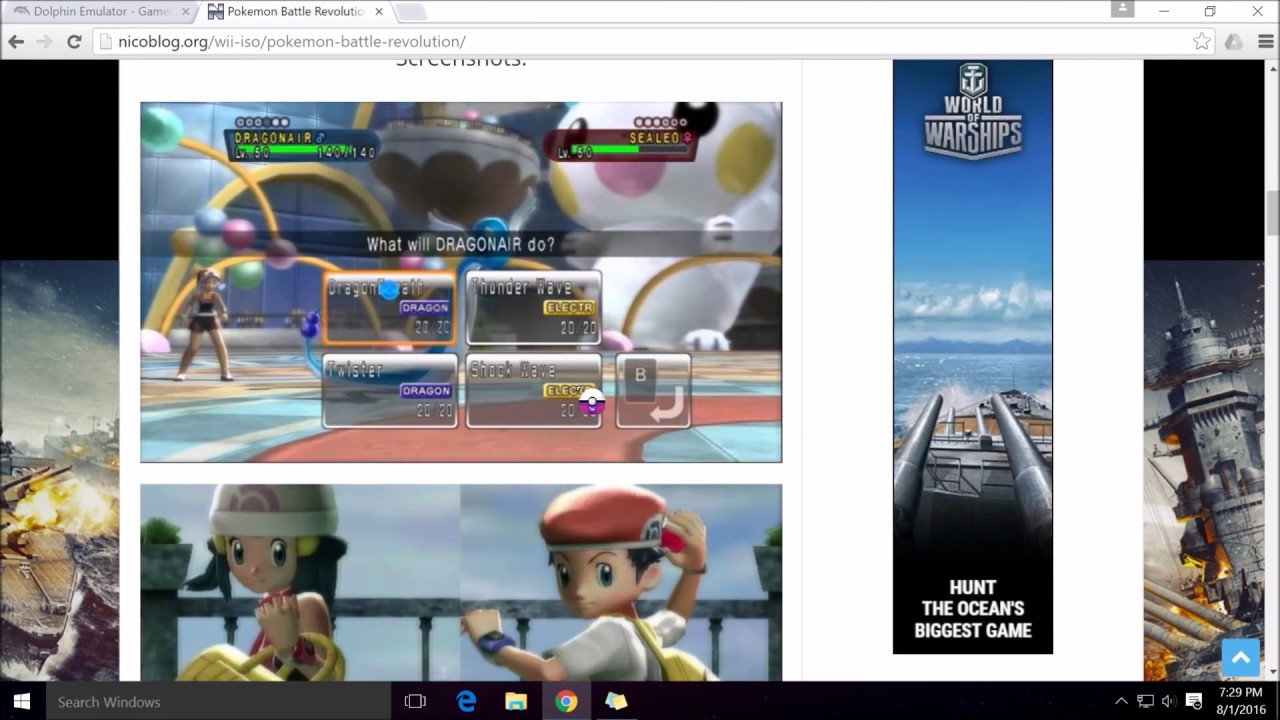Open the trainers screenshot image below
Screen dimensions: 1280x720
tap(461, 583)
